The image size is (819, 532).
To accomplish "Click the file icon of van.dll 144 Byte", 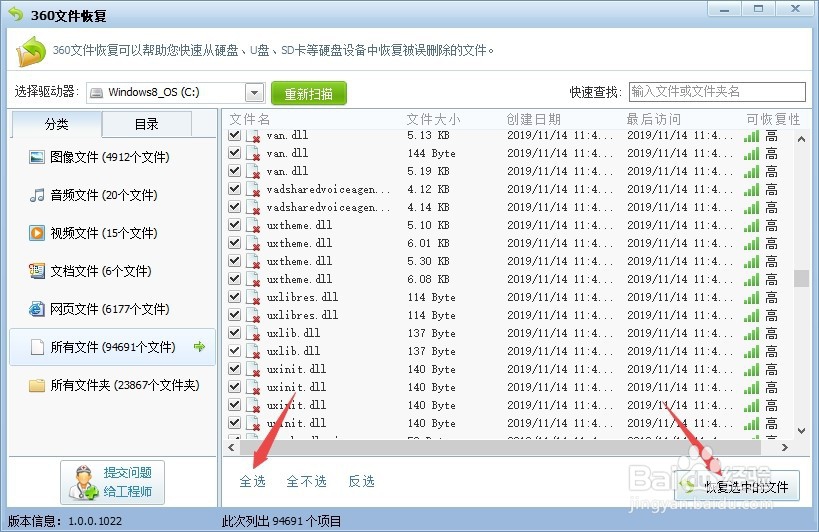I will pyautogui.click(x=253, y=153).
